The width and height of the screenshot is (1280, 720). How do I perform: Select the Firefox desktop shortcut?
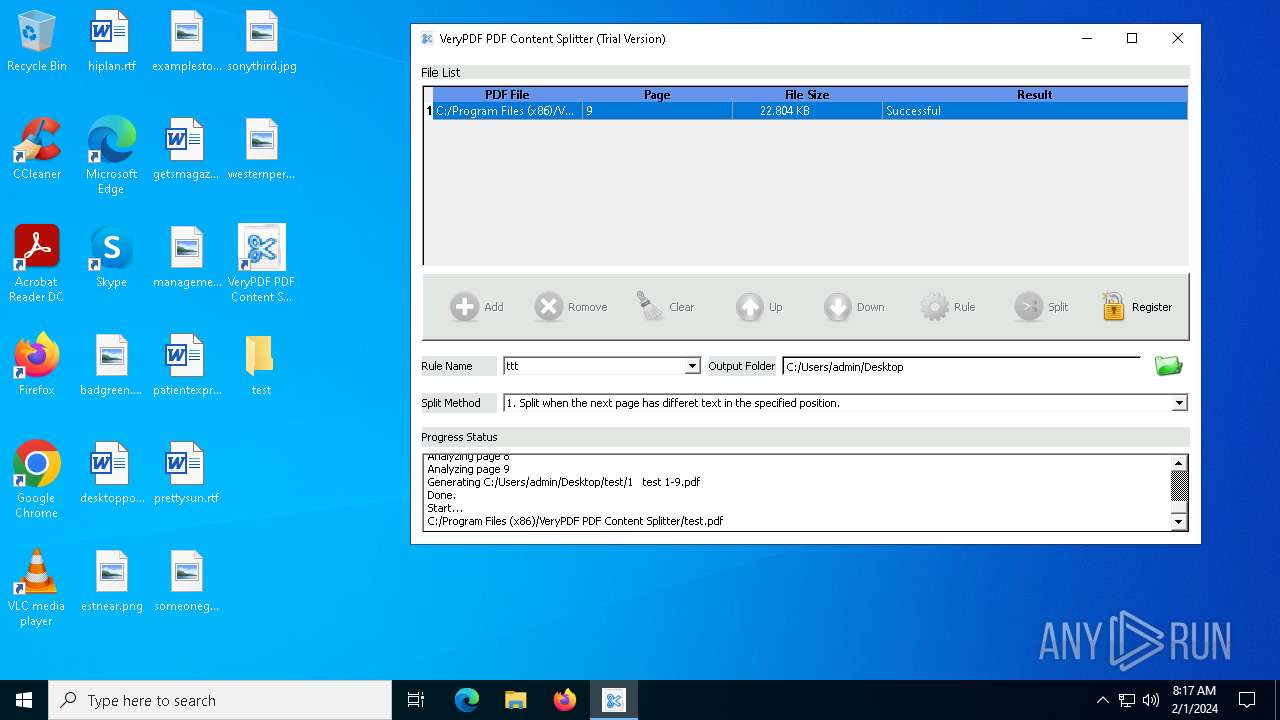(x=37, y=366)
